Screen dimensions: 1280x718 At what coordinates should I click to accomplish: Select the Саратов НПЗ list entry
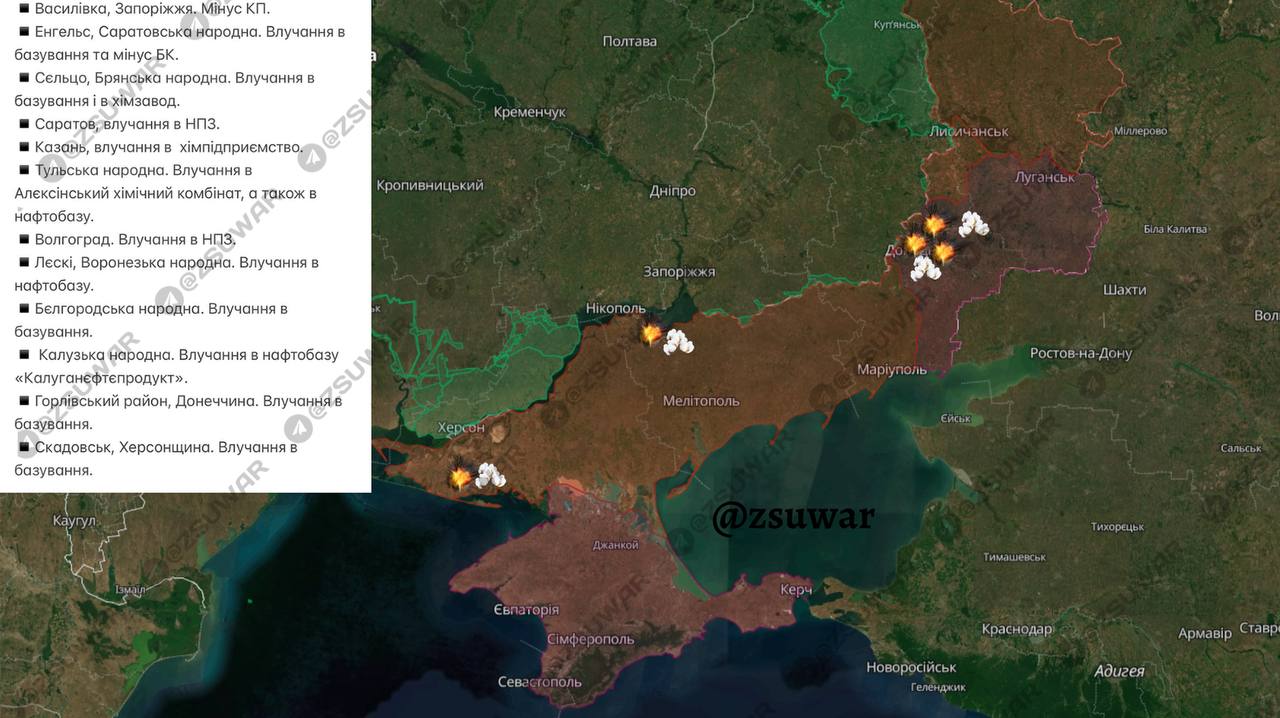118,124
